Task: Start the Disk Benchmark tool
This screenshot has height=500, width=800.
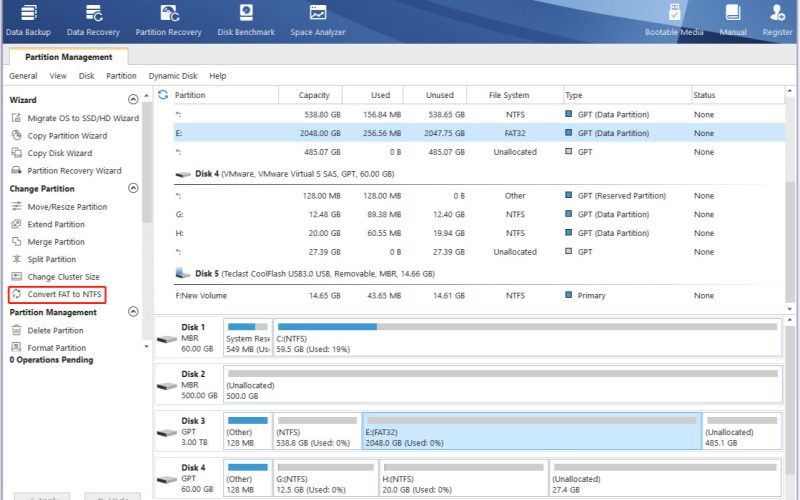Action: [246, 20]
